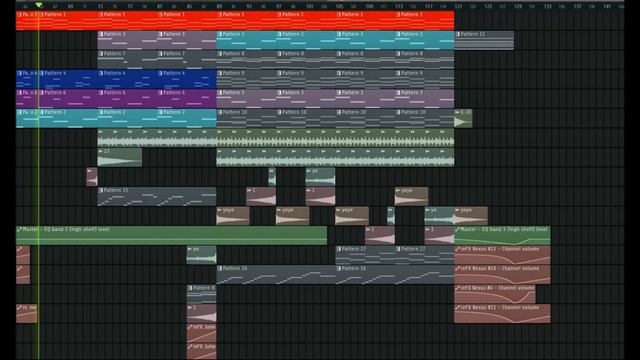This screenshot has width=640, height=360.
Task: Select the ya audio clip at bar 101
Action: click(320, 177)
